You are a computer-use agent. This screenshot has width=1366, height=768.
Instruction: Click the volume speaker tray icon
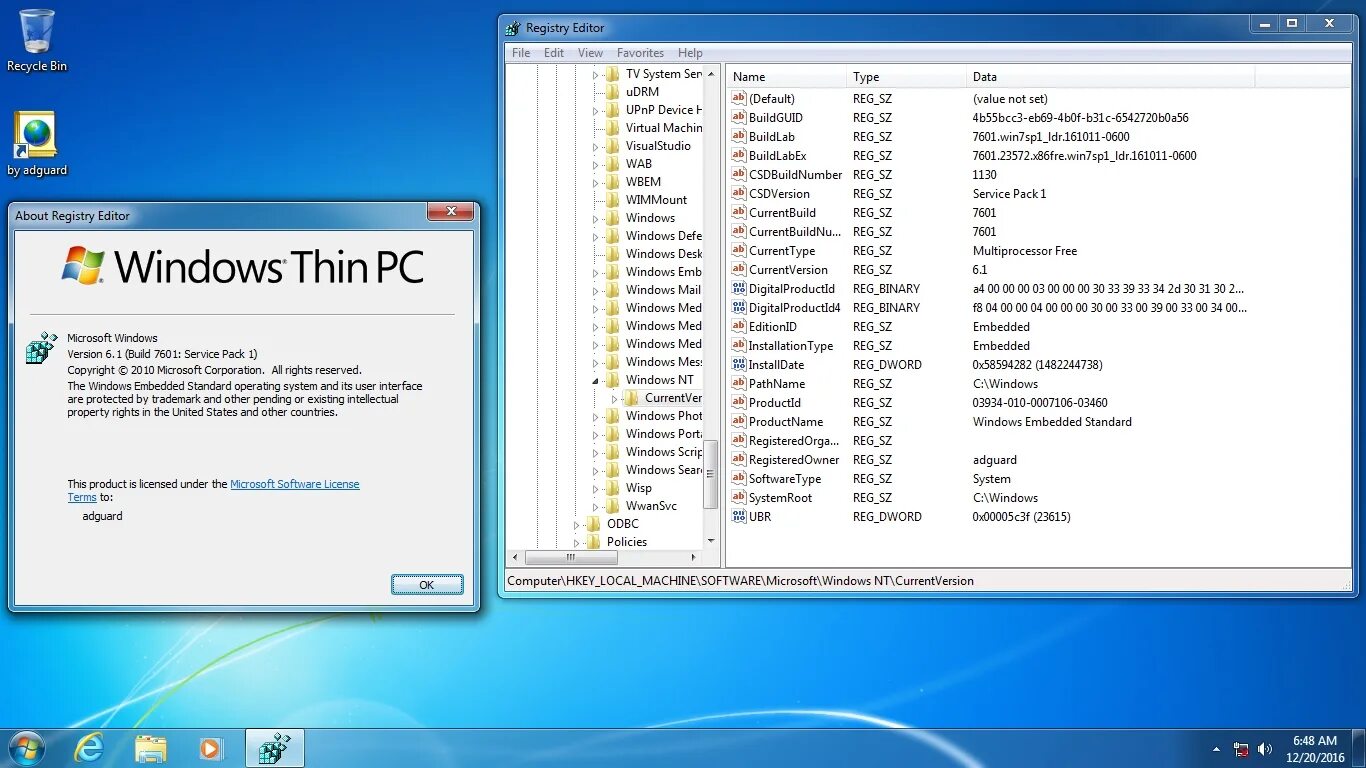tap(1265, 749)
